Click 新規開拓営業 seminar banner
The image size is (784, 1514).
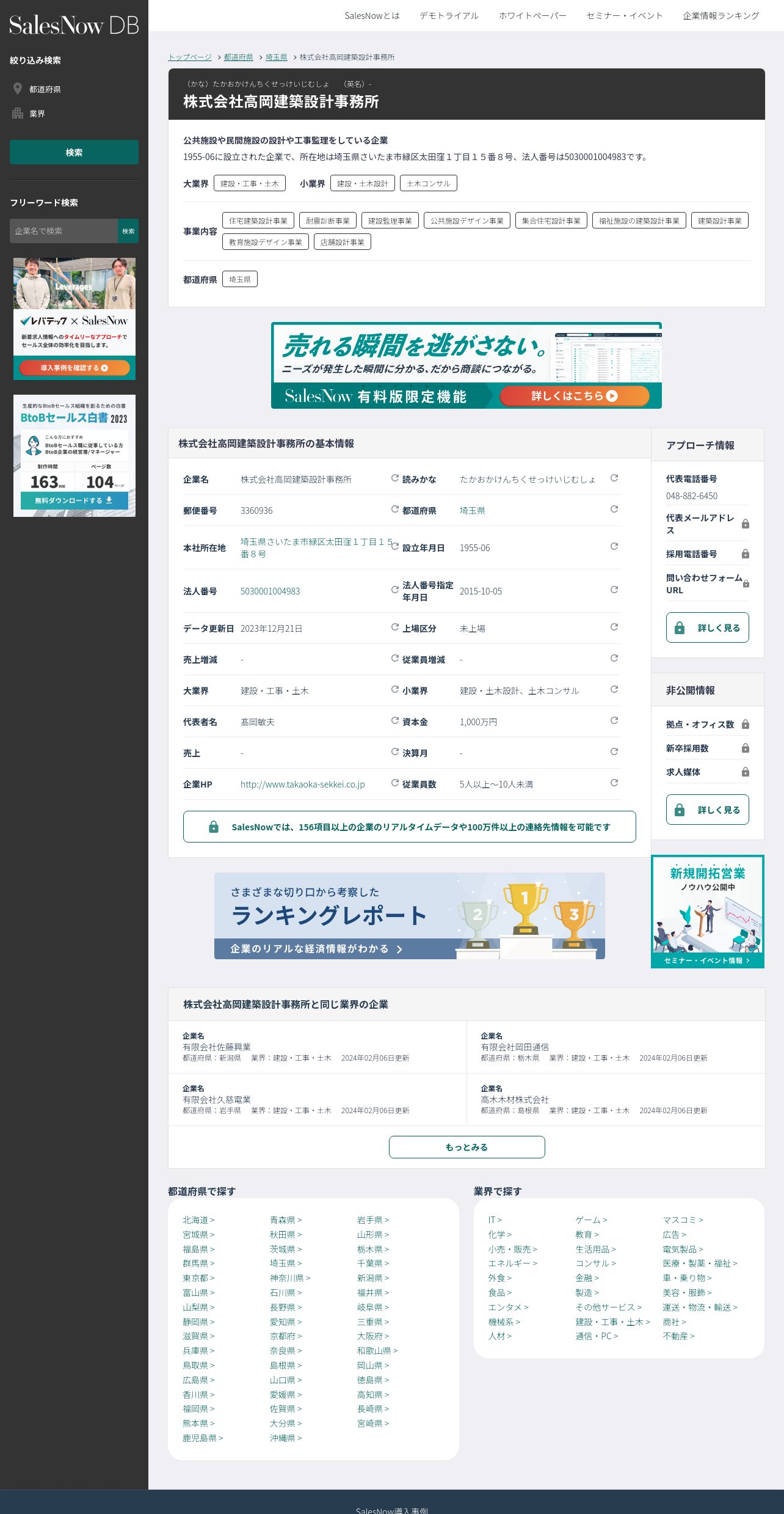click(708, 912)
